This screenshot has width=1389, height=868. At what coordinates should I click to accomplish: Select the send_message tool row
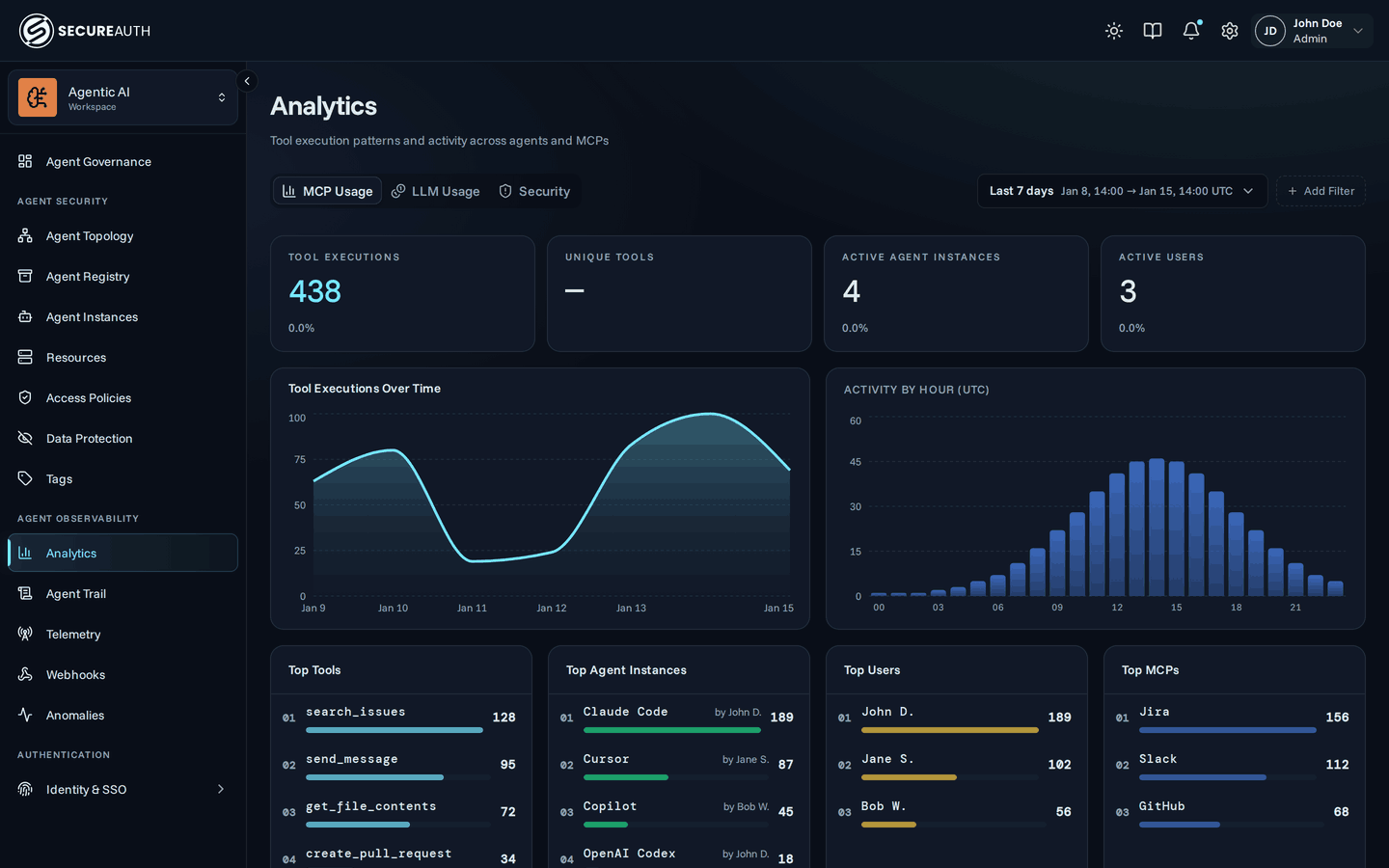click(x=401, y=765)
